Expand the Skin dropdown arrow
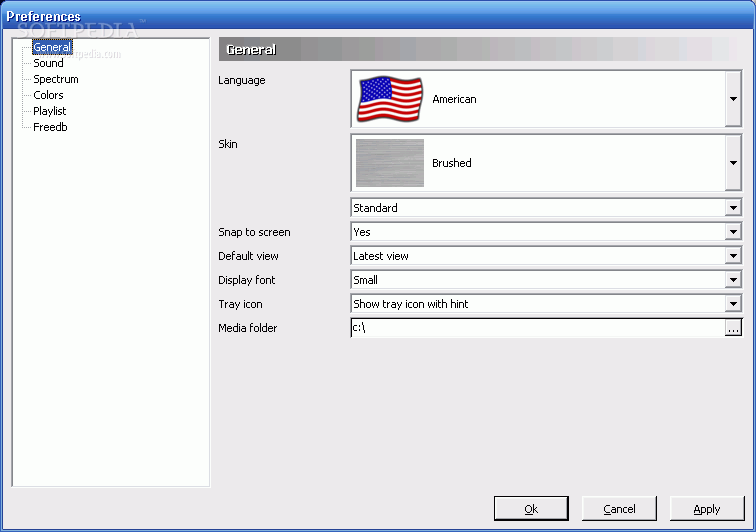 [x=733, y=163]
